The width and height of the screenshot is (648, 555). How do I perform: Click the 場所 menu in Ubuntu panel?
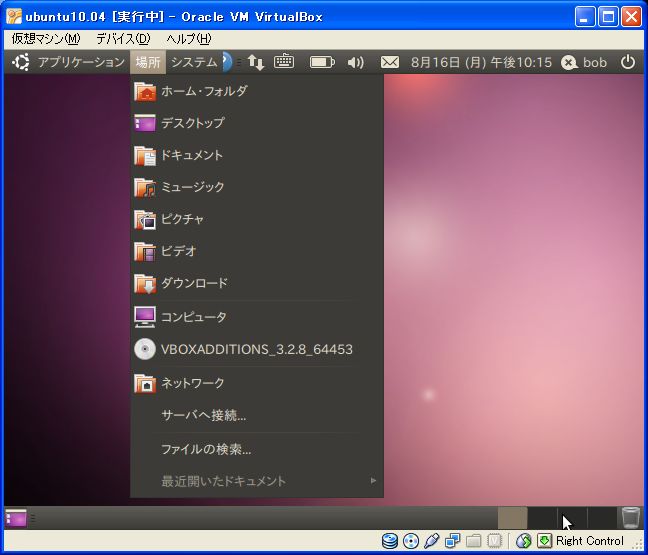click(148, 62)
